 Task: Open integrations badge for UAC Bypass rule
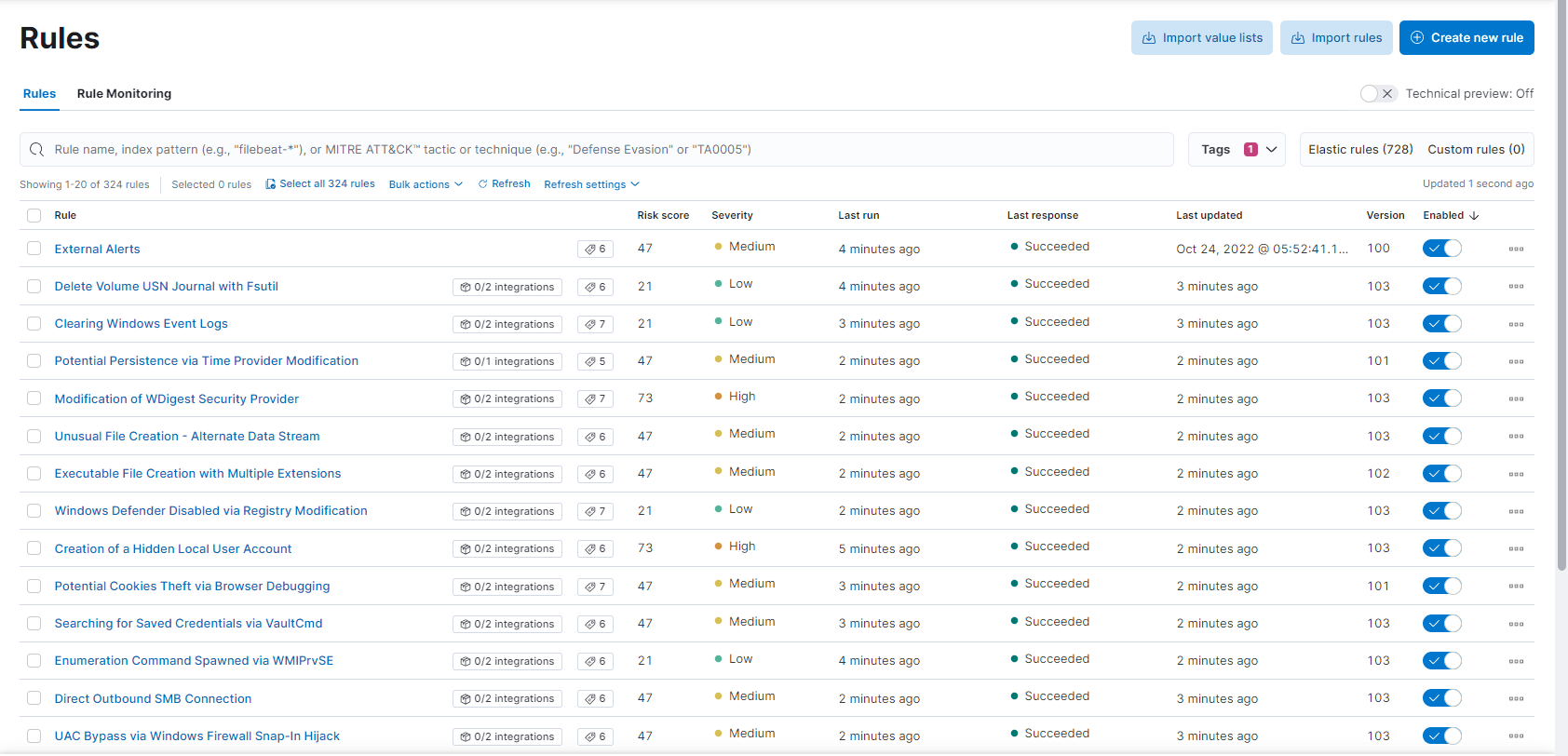[507, 736]
